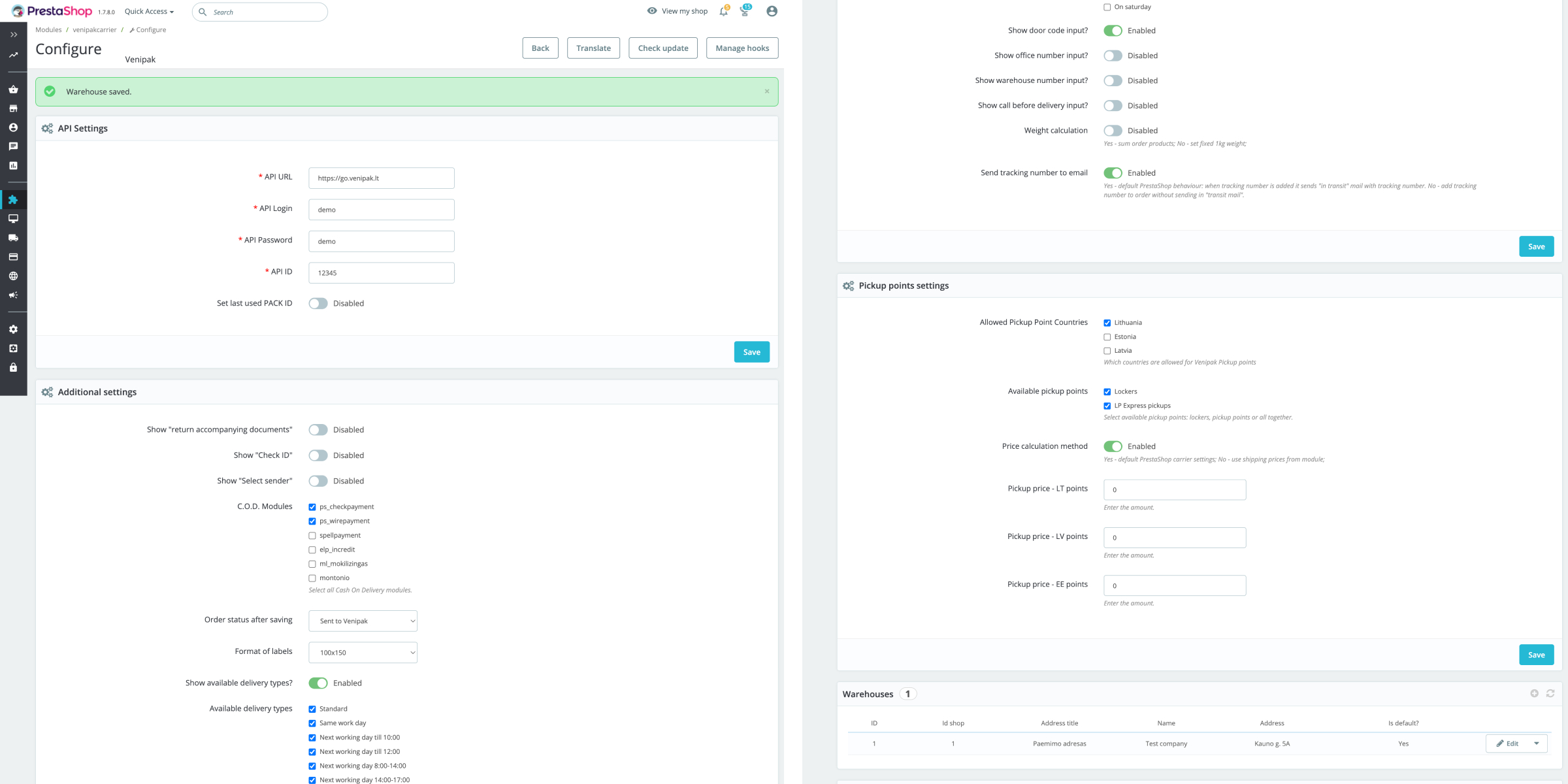This screenshot has width=1568, height=784.
Task: Click the eye icon beside View my shop
Action: tap(651, 11)
